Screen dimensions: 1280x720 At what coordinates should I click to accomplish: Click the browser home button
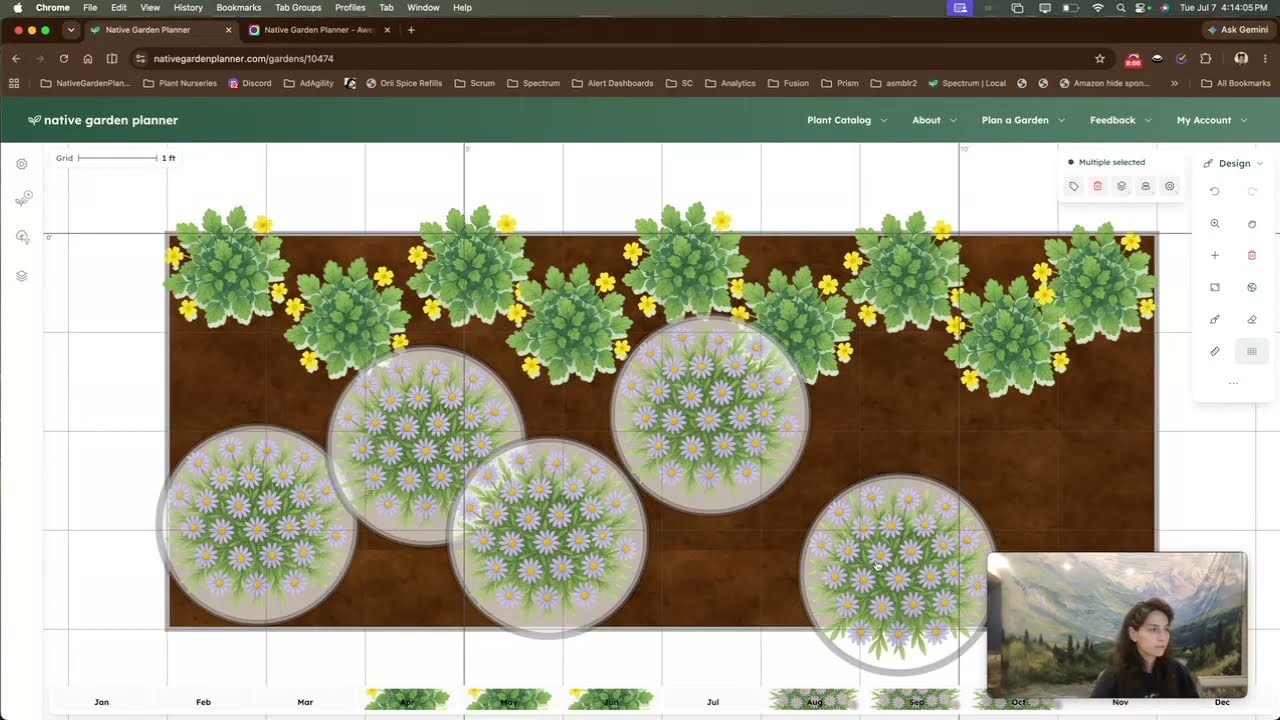(88, 59)
